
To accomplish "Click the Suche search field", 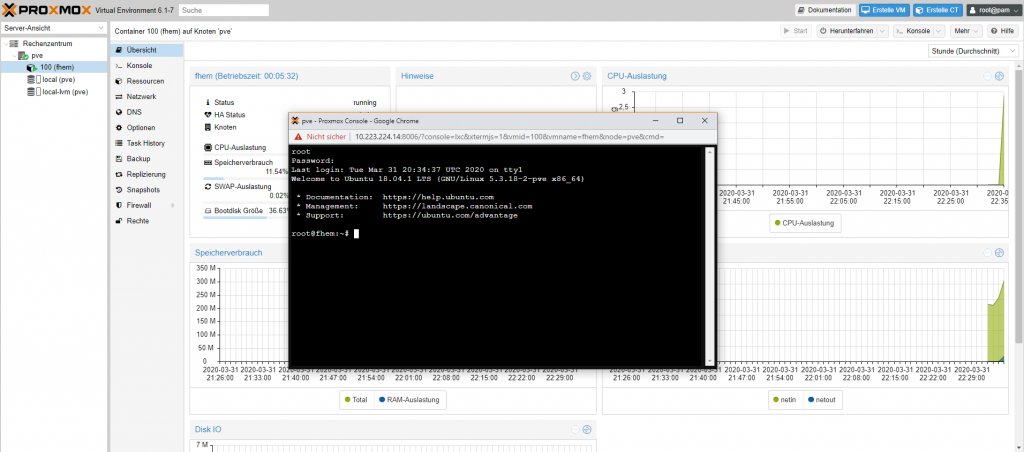I will [223, 10].
